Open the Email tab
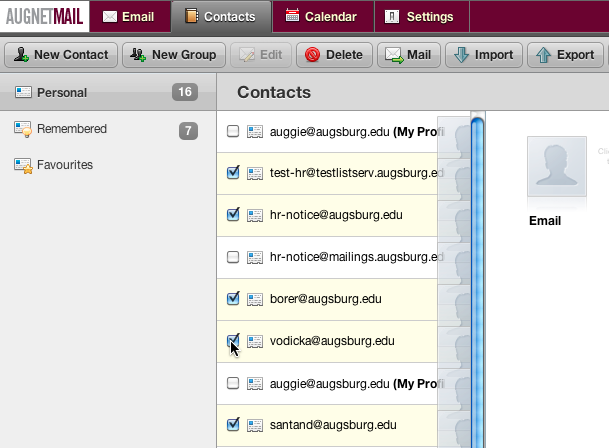Screen dimensions: 609x448 point(130,17)
